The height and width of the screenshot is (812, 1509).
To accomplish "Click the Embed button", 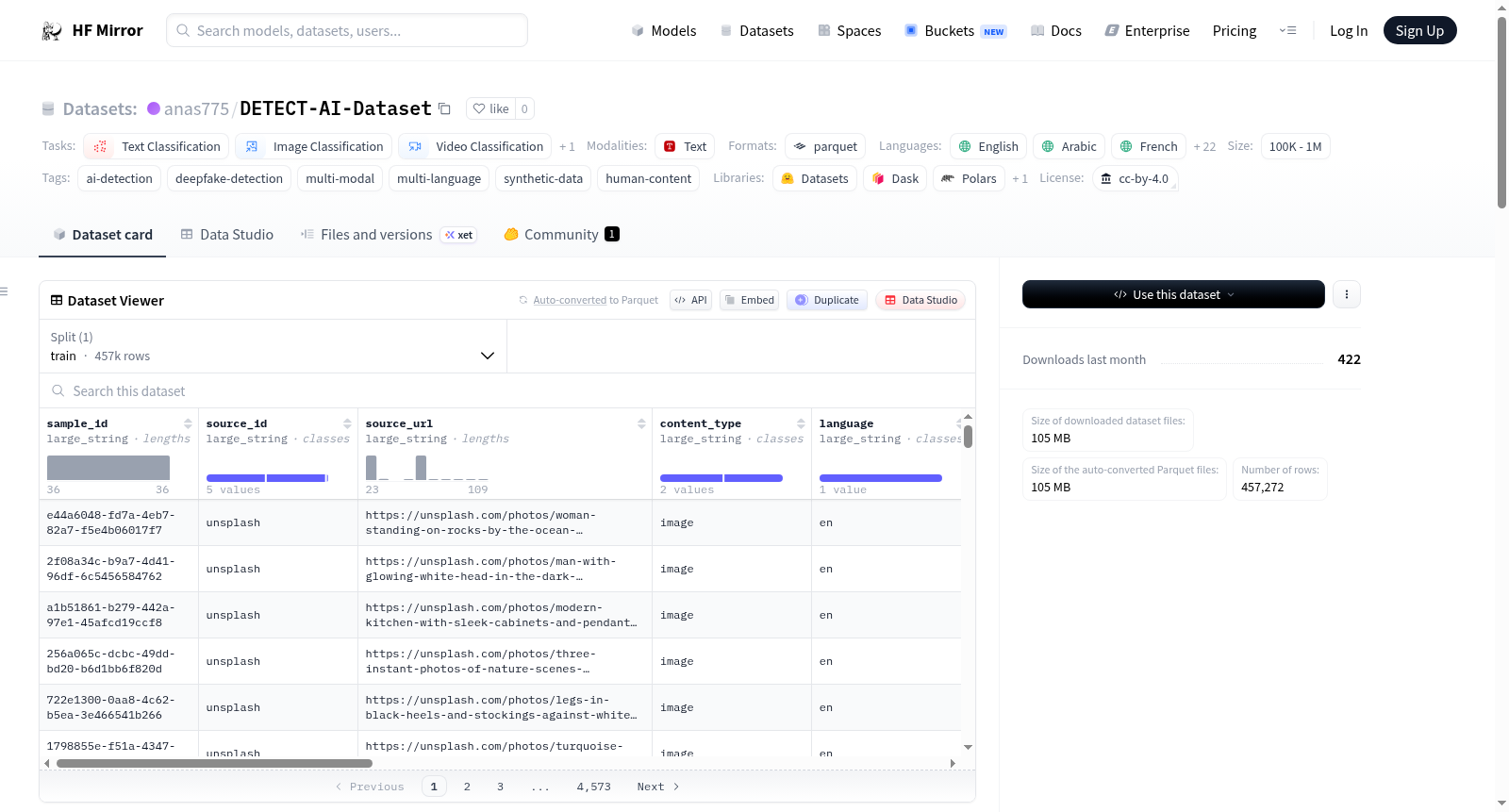I will pyautogui.click(x=749, y=300).
